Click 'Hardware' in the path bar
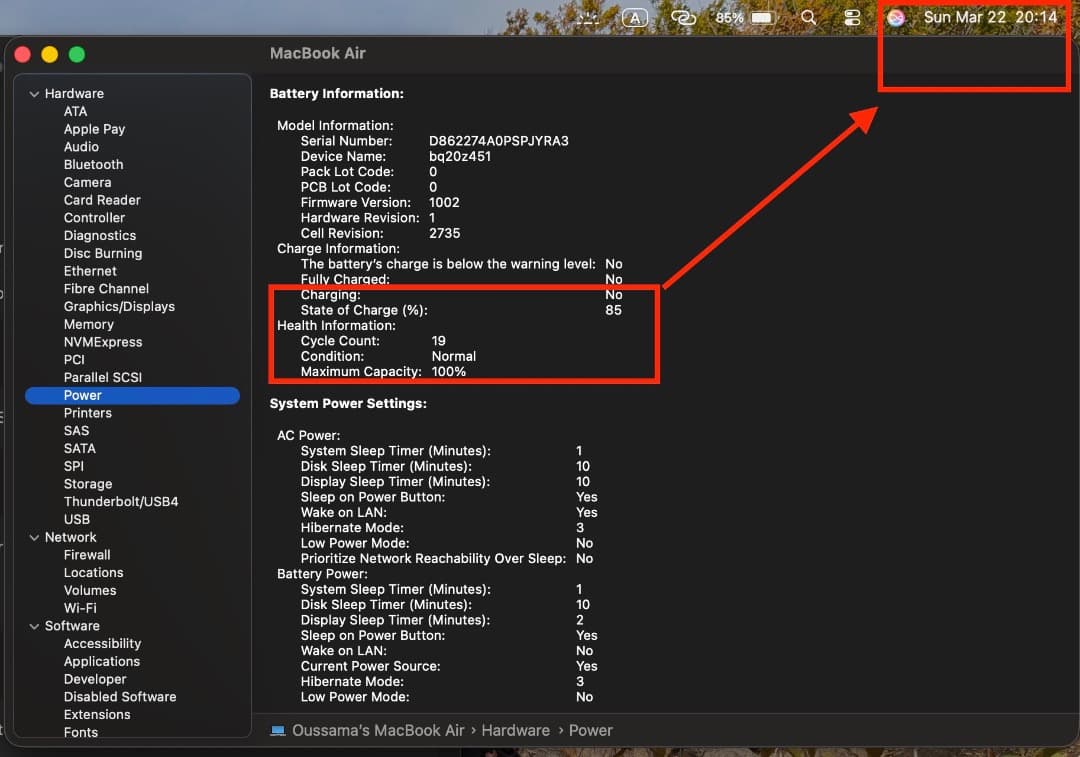The image size is (1080, 757). 515,730
